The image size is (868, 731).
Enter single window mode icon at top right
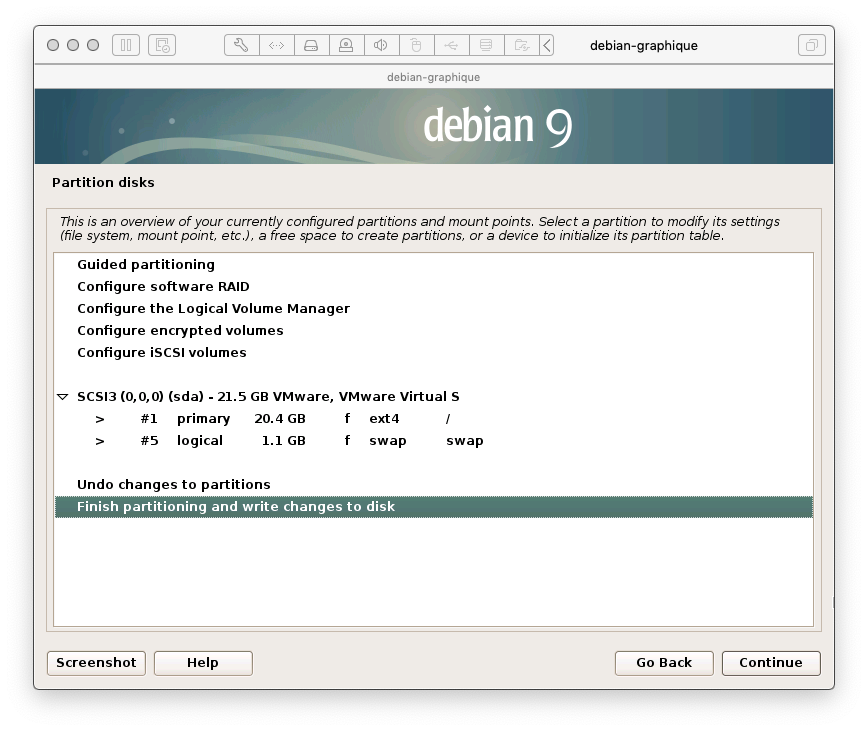tap(812, 45)
